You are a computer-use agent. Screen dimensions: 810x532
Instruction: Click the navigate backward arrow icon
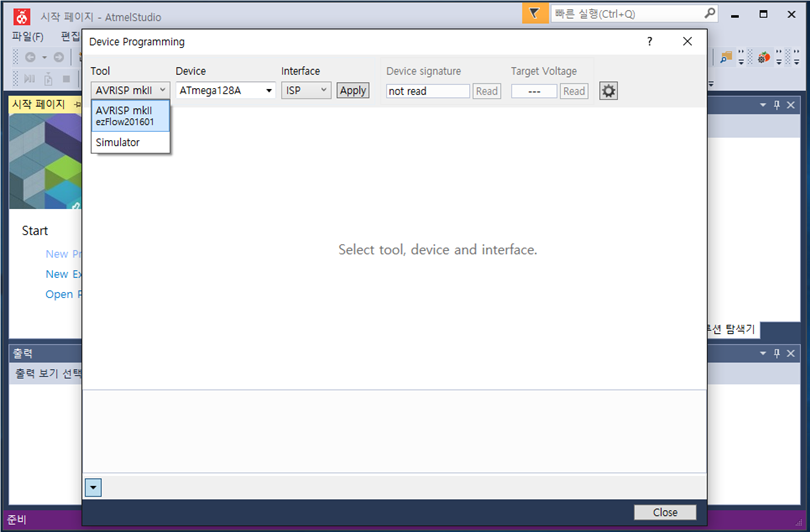30,57
